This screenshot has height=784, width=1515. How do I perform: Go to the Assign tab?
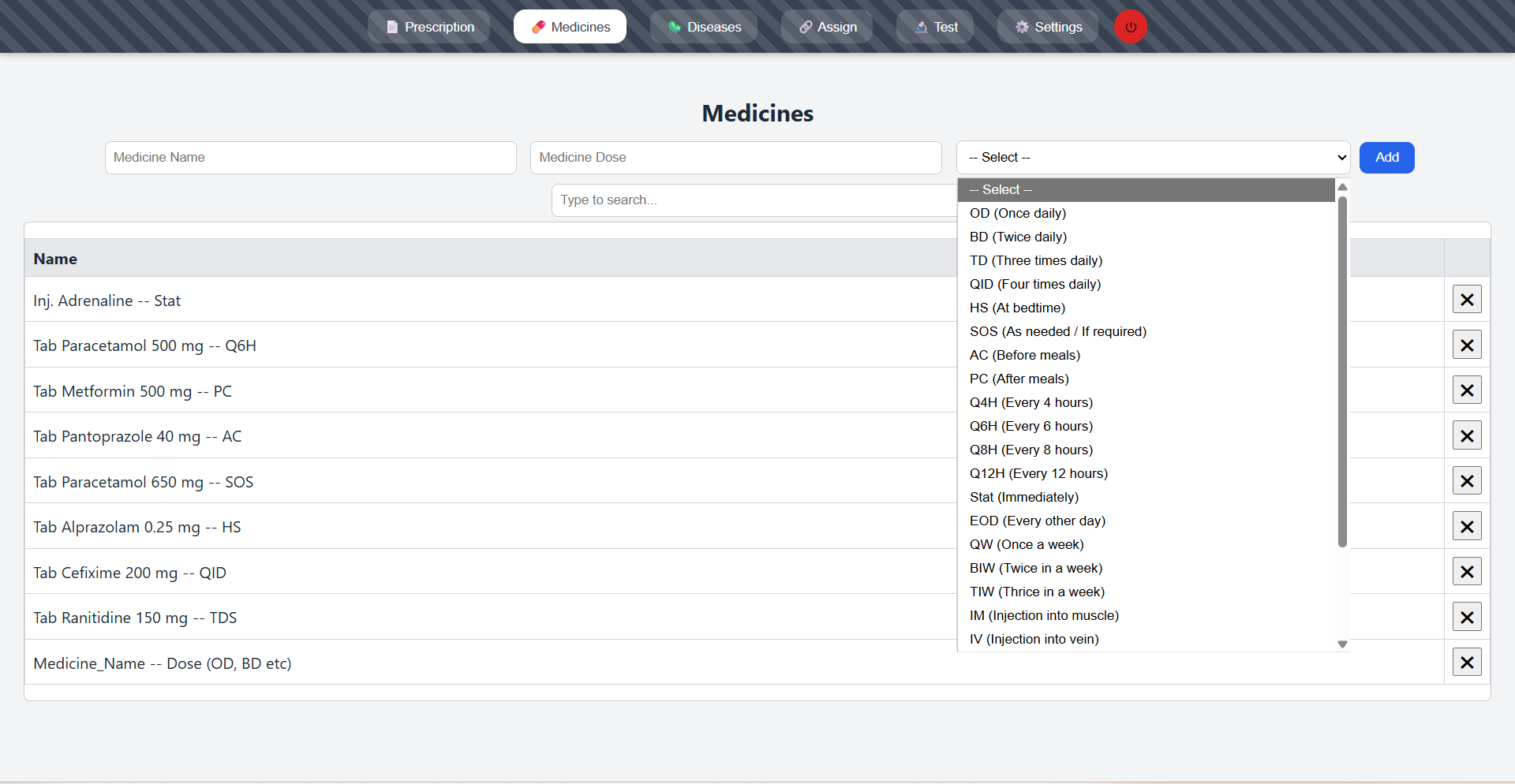pos(827,27)
